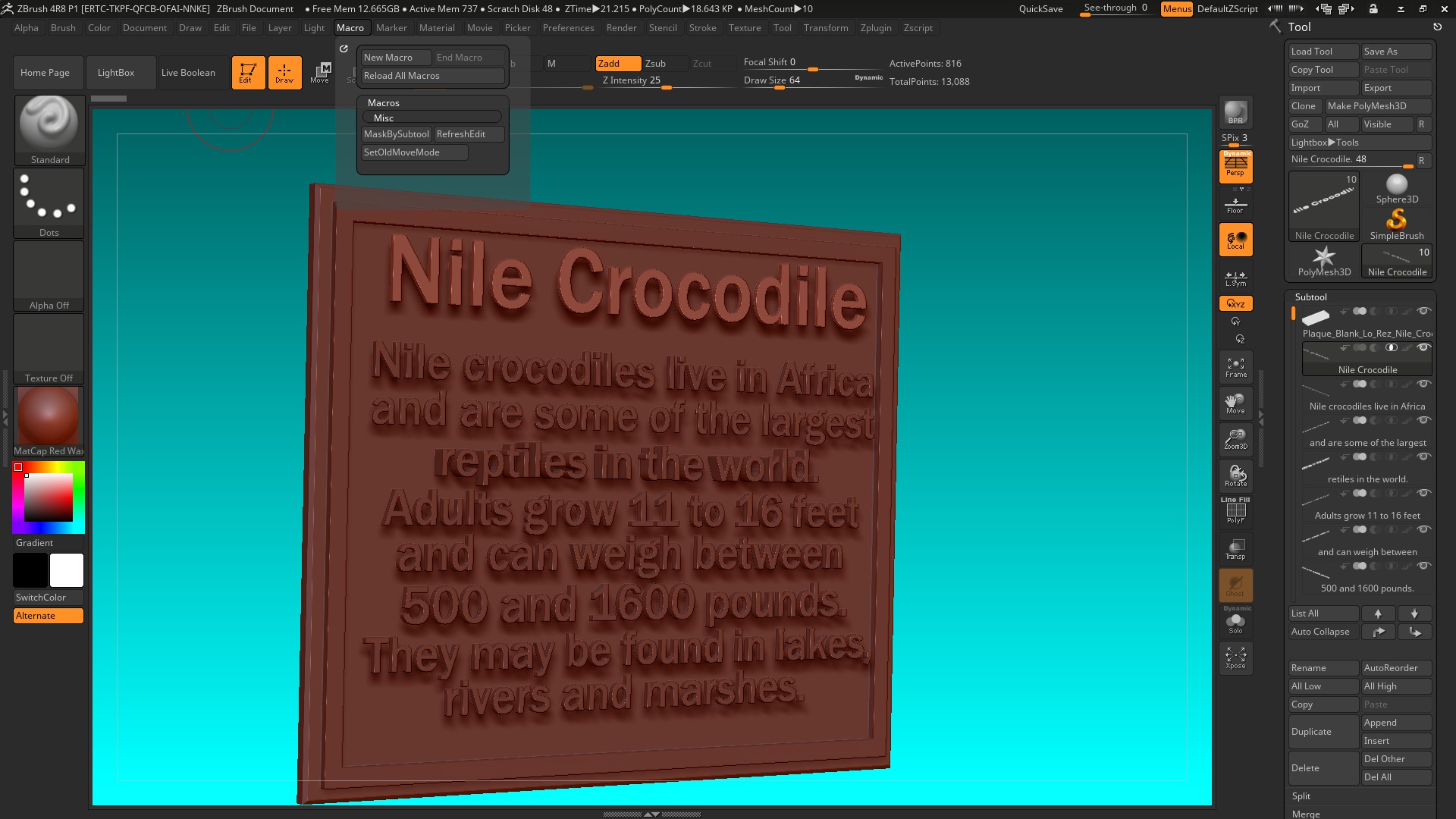Open the Standard brush picker
1456x819 pixels.
pyautogui.click(x=49, y=130)
